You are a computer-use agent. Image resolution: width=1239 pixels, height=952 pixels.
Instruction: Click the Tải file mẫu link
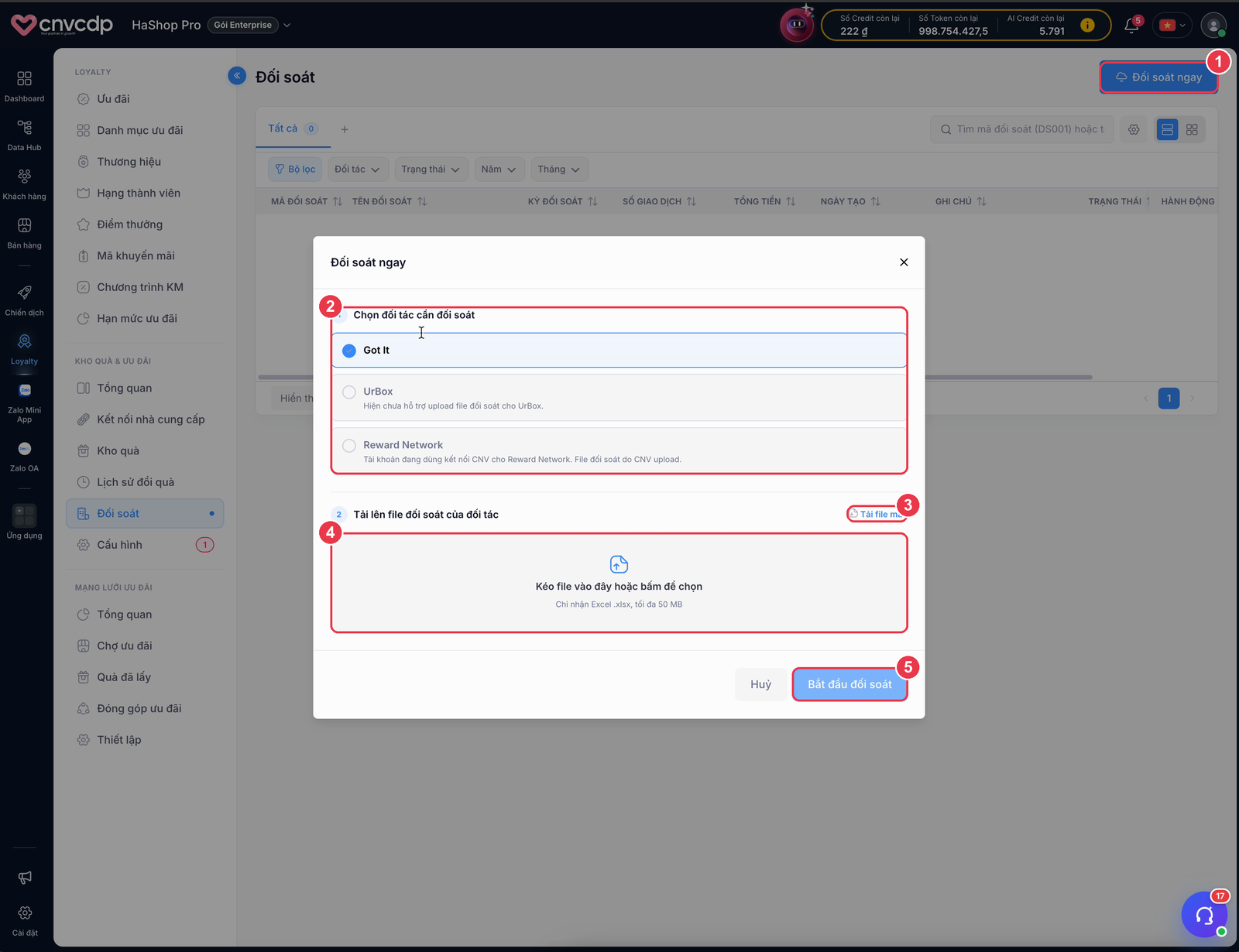[x=876, y=514]
